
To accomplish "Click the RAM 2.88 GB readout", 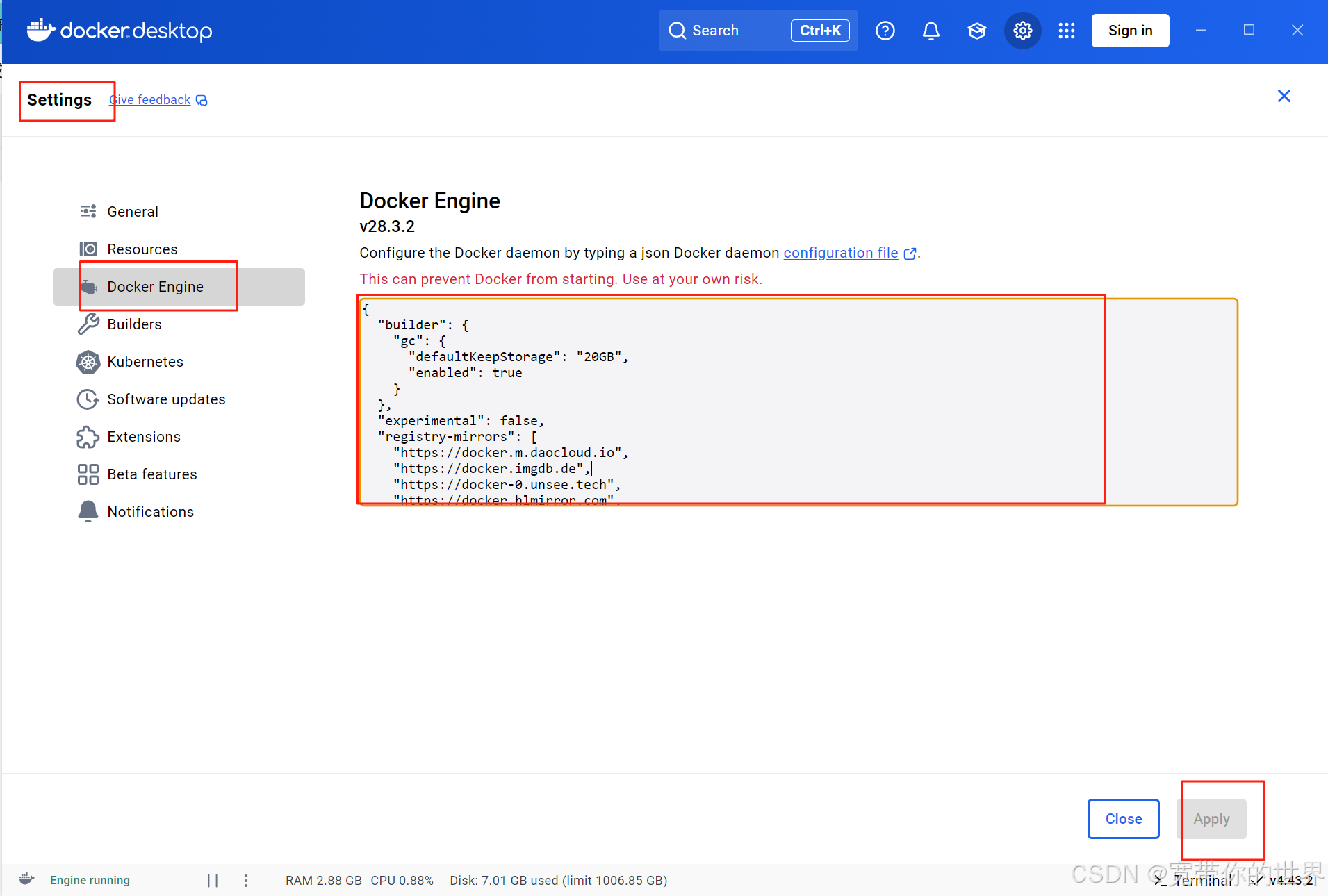I will (323, 880).
